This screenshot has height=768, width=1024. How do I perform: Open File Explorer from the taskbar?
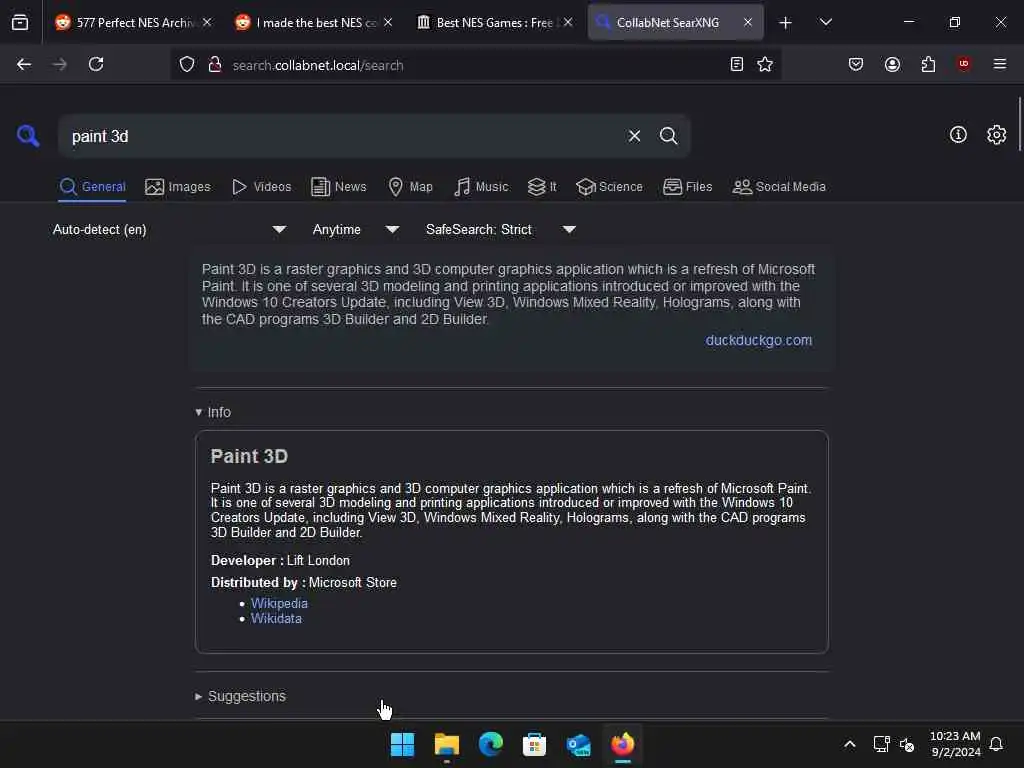tap(447, 744)
